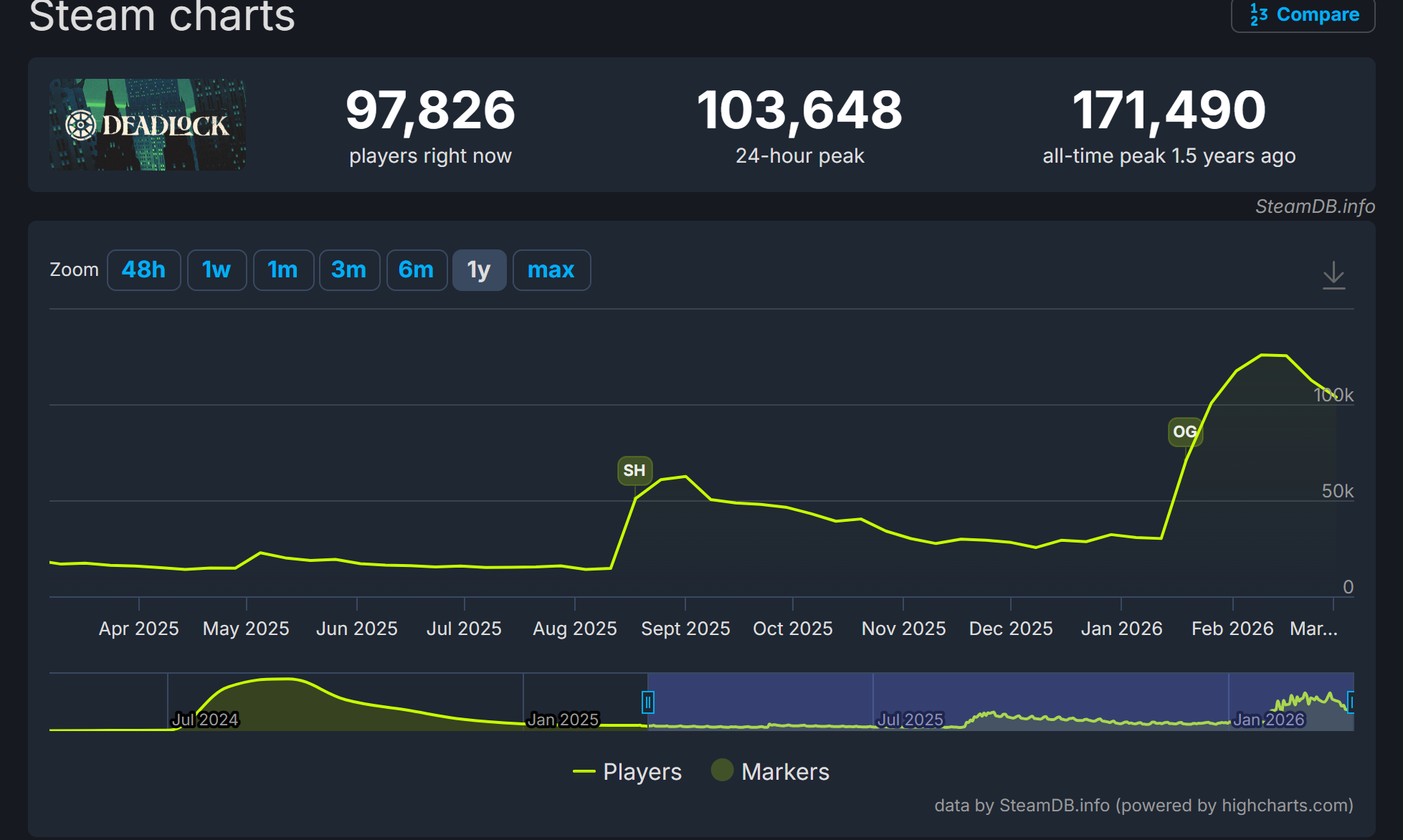
Task: Click the SteamDB.info watermark text
Action: click(x=1315, y=206)
